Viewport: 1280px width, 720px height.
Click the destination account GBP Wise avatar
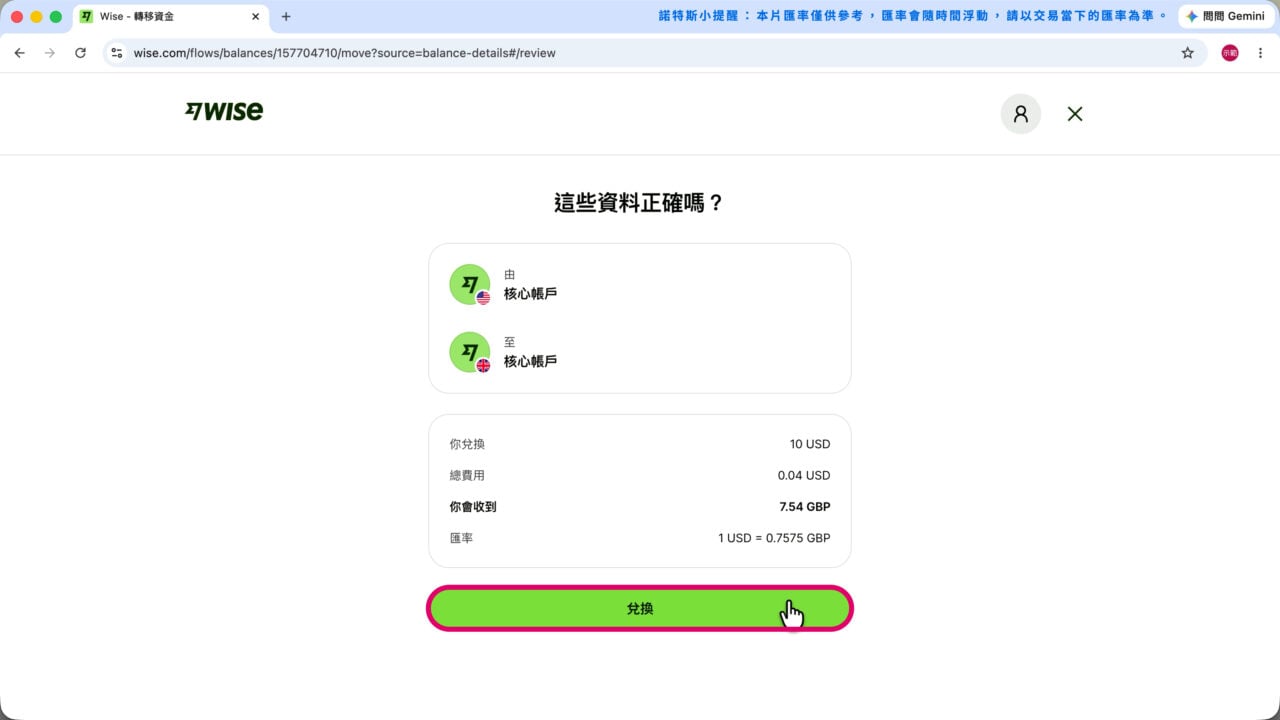click(x=470, y=353)
